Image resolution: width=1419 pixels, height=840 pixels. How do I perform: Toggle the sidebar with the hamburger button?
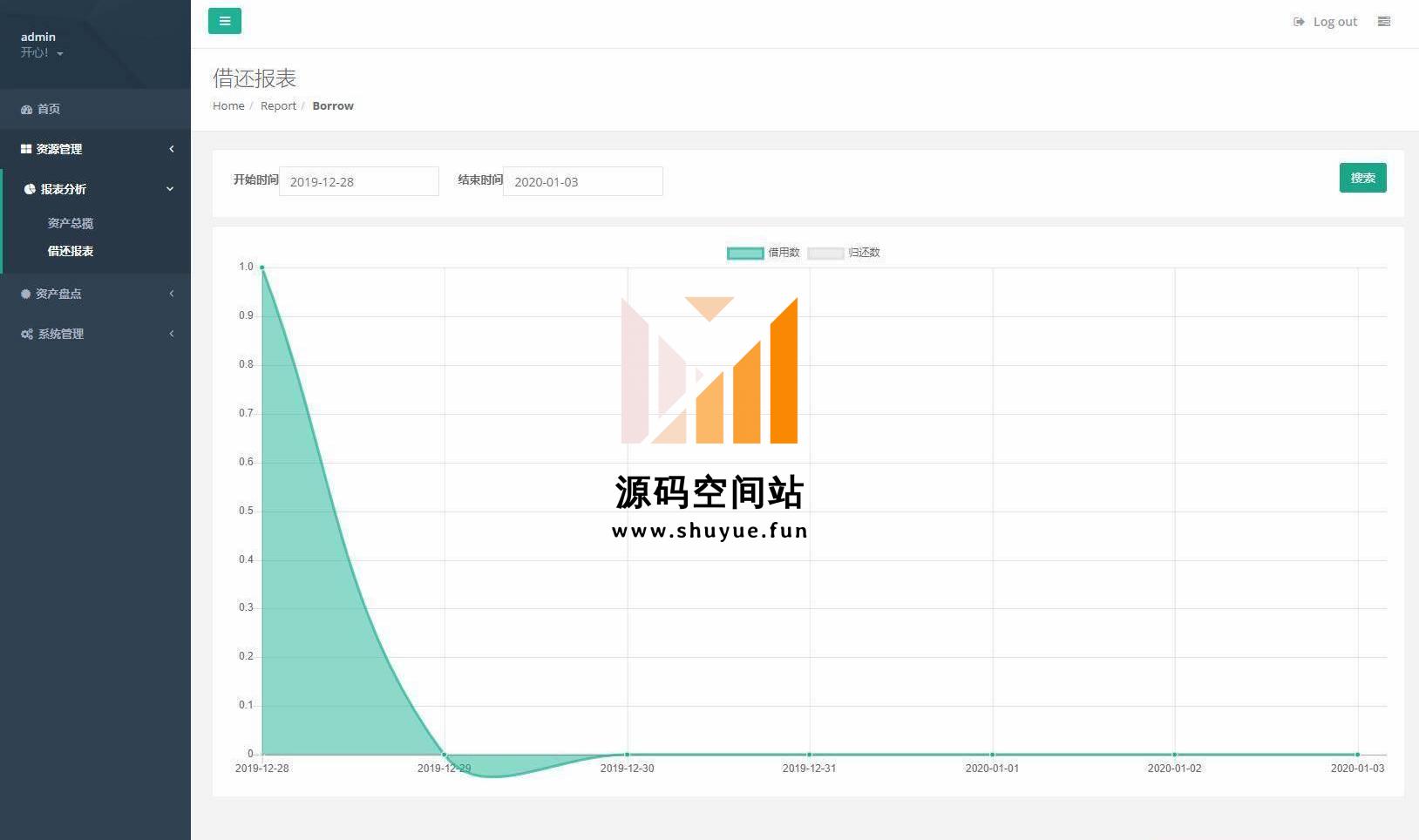tap(225, 21)
